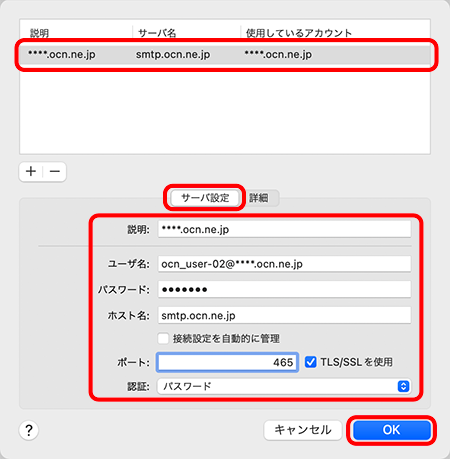Click the キャンセル button
The width and height of the screenshot is (450, 459).
coord(303,430)
